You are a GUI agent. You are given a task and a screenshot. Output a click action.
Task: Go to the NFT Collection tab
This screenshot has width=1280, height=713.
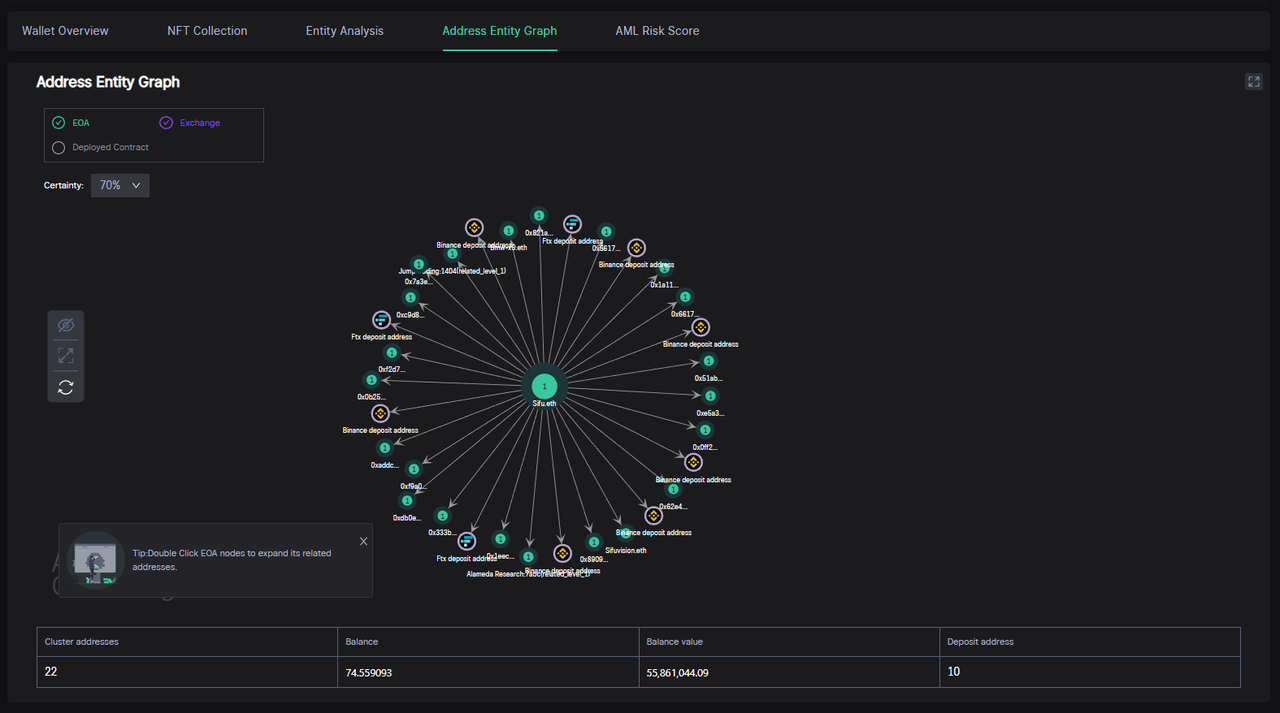pos(207,31)
